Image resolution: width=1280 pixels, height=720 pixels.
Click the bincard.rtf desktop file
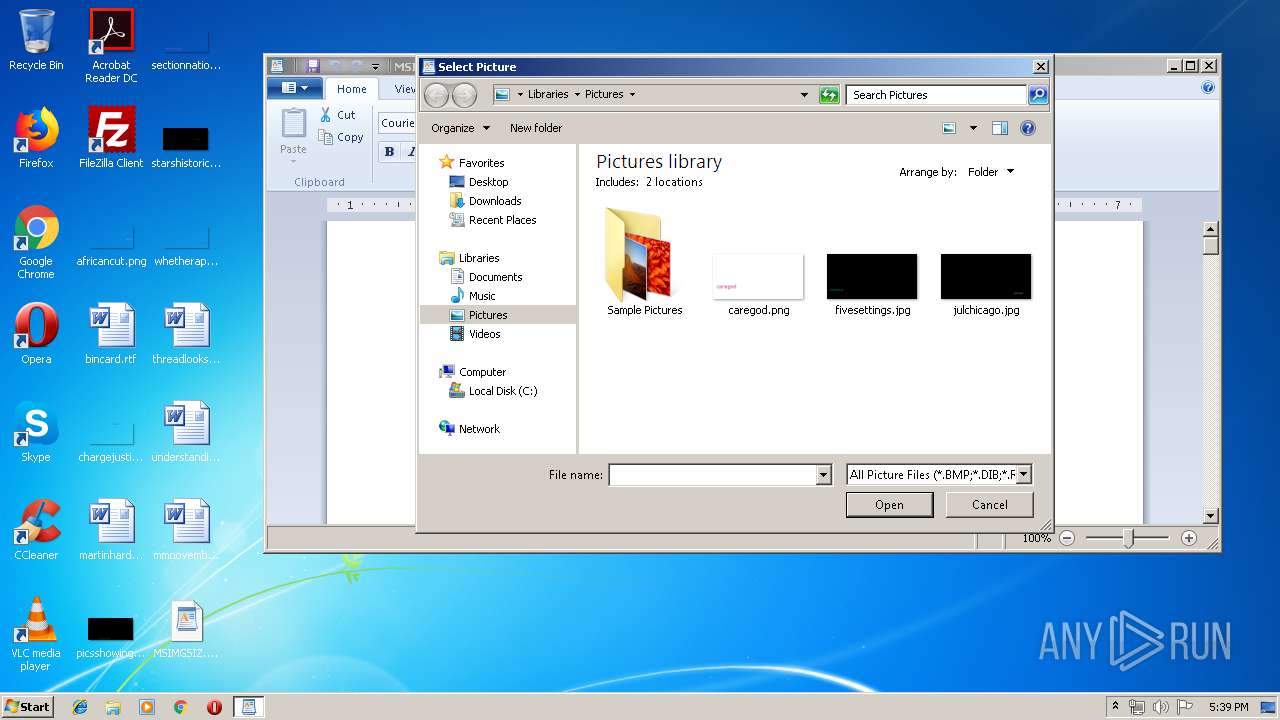pyautogui.click(x=111, y=334)
